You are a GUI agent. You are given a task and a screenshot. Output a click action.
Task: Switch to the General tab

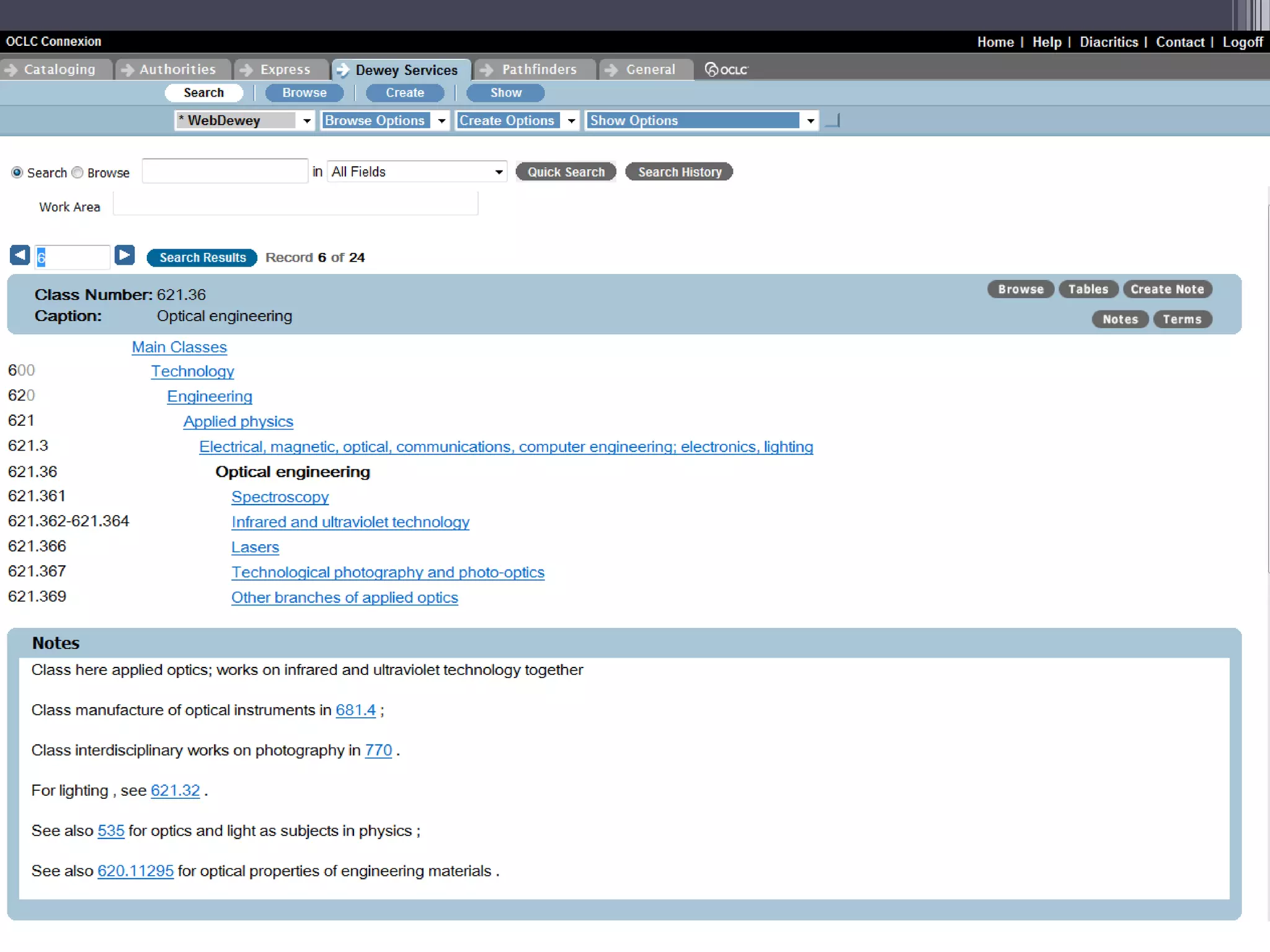pyautogui.click(x=649, y=69)
